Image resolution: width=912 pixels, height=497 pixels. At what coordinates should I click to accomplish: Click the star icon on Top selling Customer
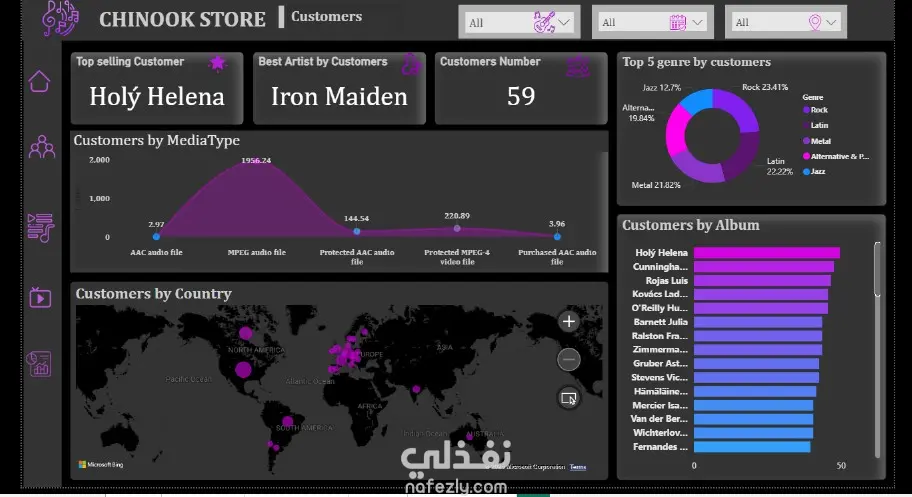(218, 62)
